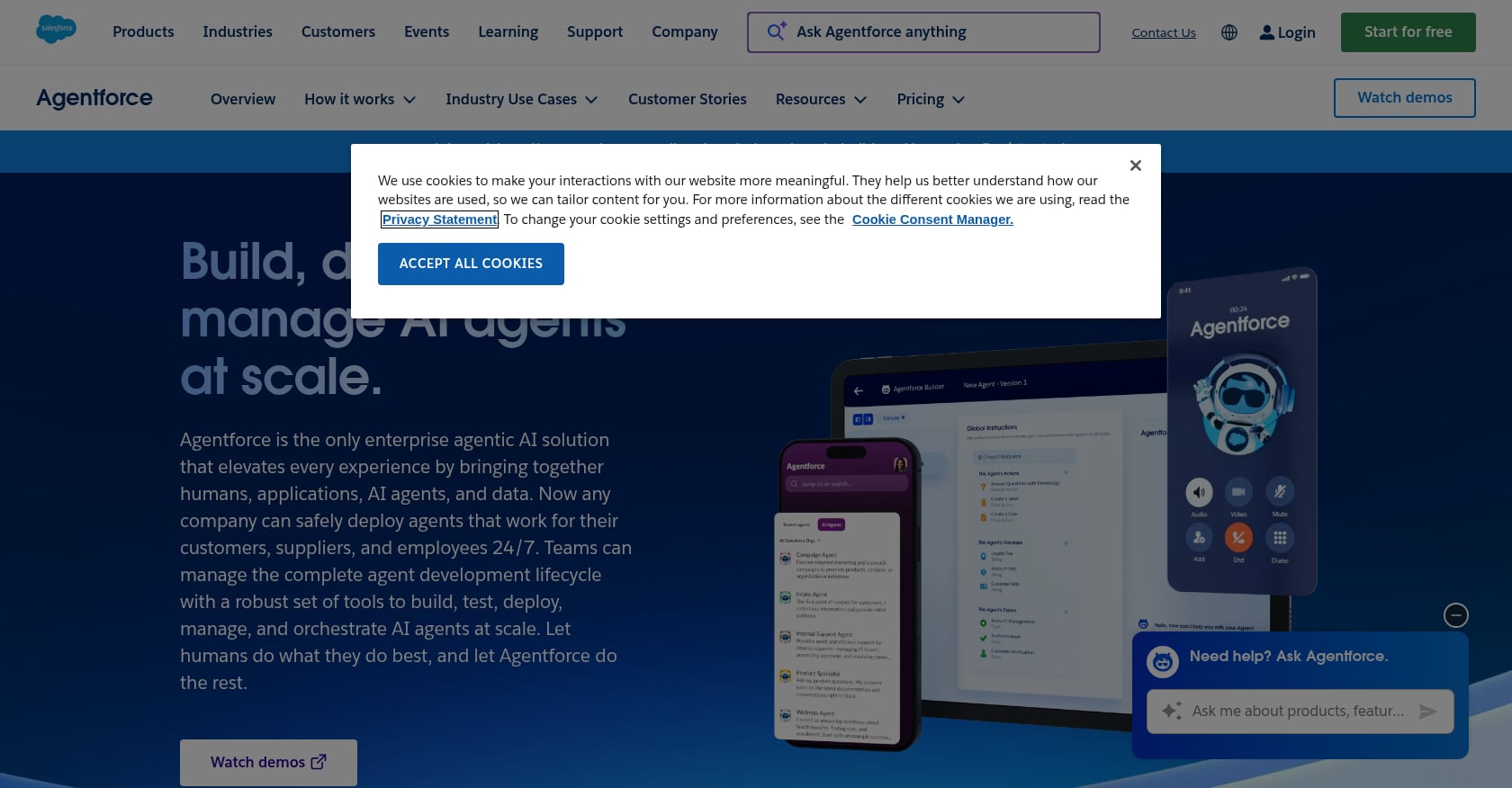Click the Agentforce bot avatar in the chat widget
Viewport: 1512px width, 788px height.
tap(1163, 662)
